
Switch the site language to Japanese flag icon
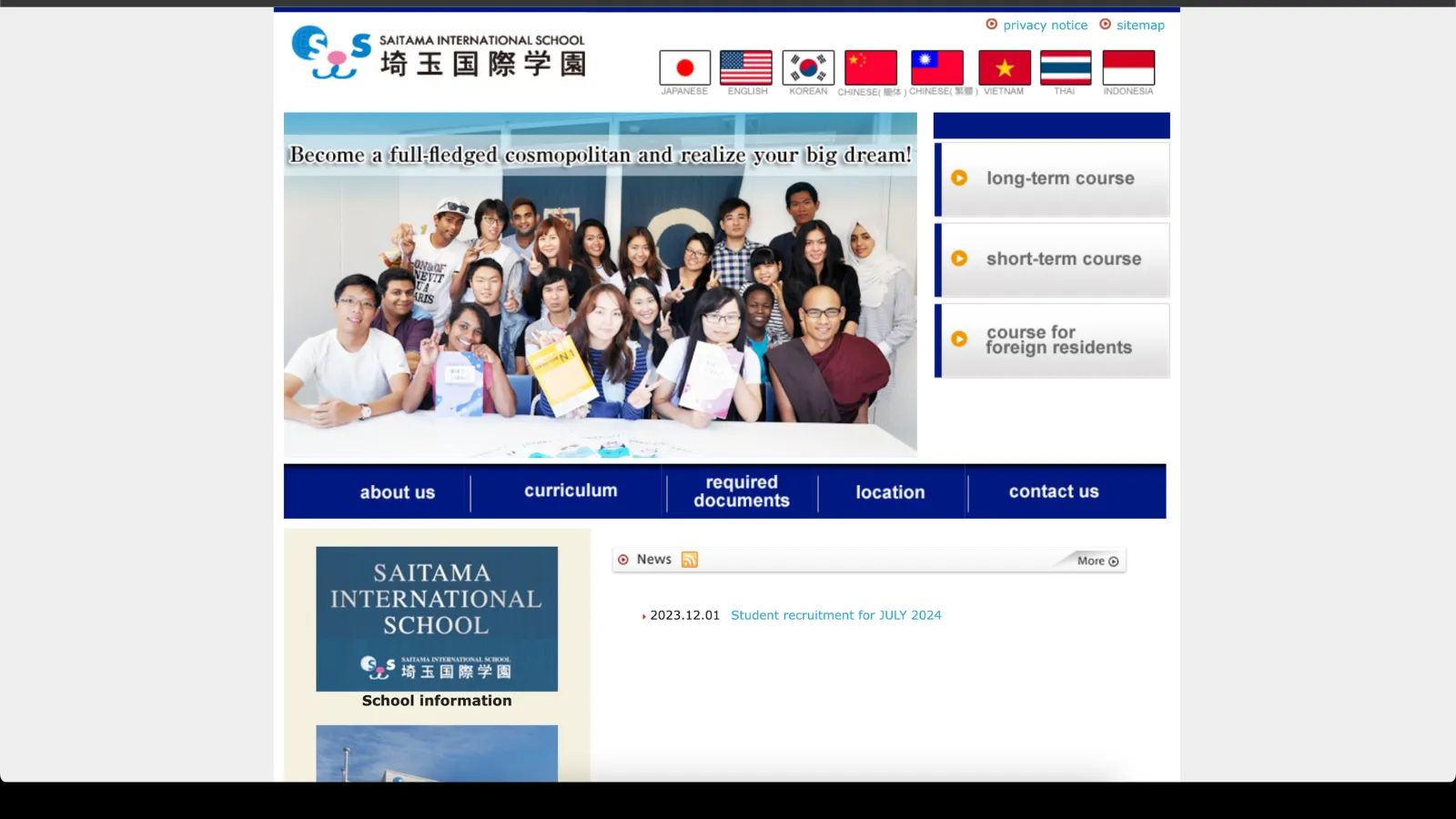click(x=683, y=66)
